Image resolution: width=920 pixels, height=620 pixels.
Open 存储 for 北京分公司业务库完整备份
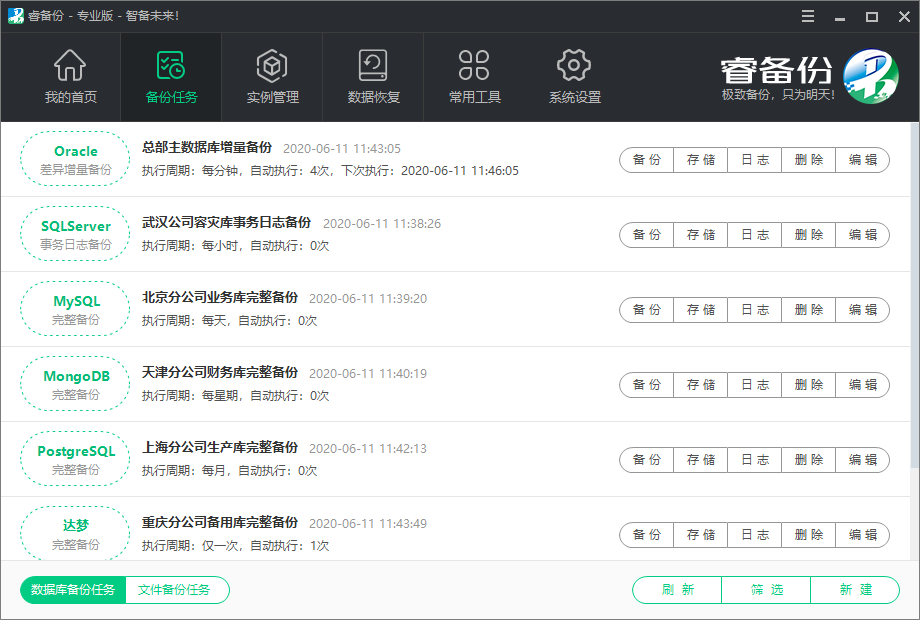(x=701, y=310)
